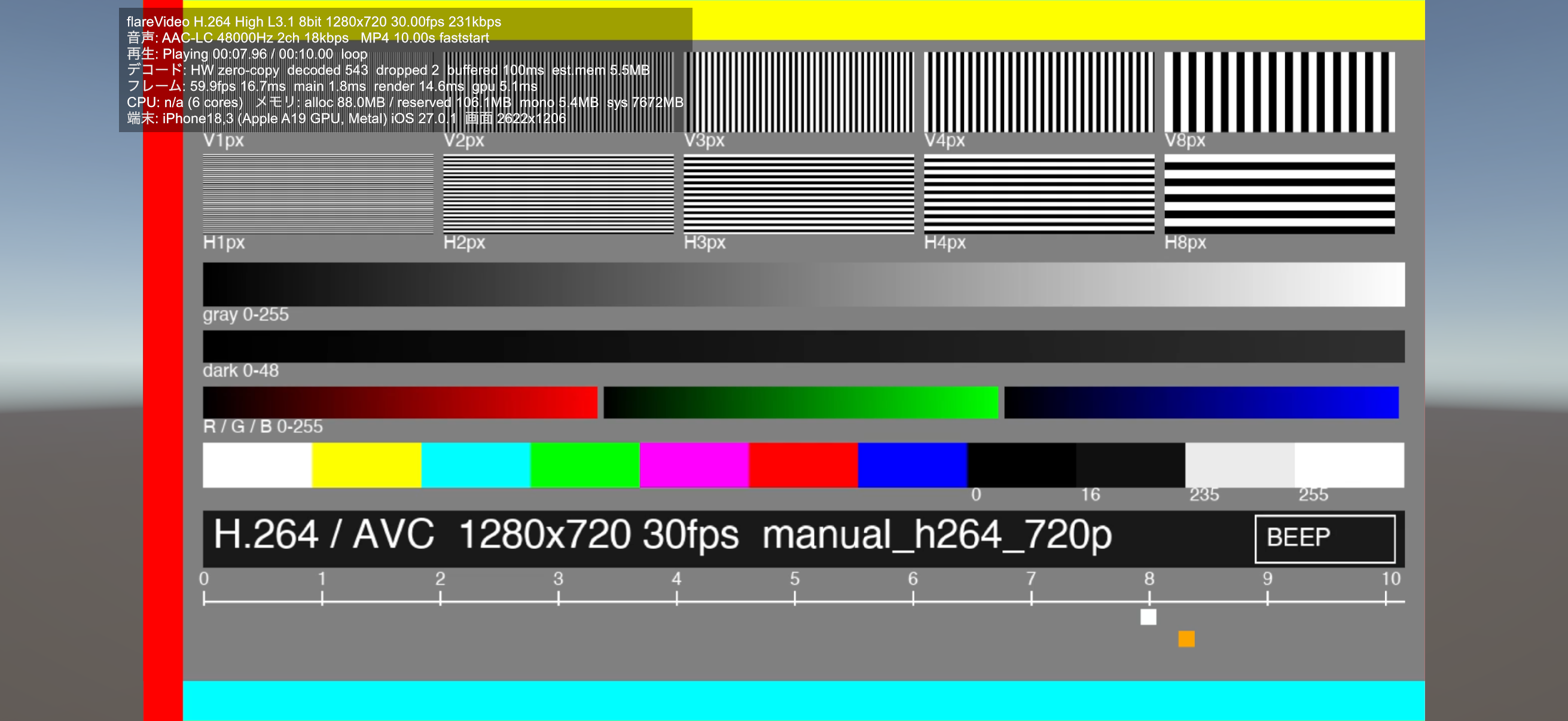Viewport: 1568px width, 721px height.
Task: Click the 'R / G / B 0-255' label
Action: point(263,426)
